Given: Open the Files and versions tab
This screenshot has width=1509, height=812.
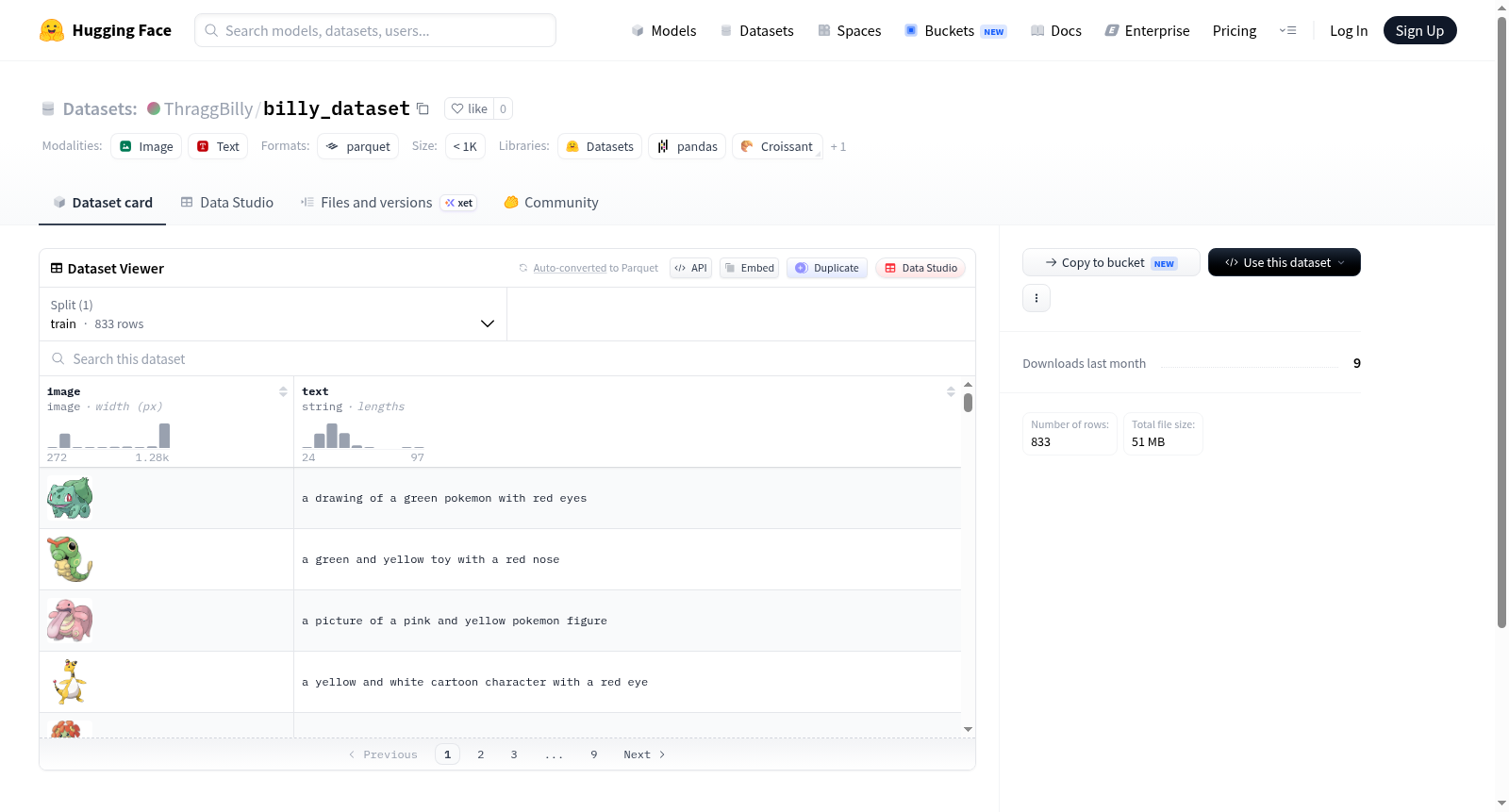Looking at the screenshot, I should [x=389, y=203].
